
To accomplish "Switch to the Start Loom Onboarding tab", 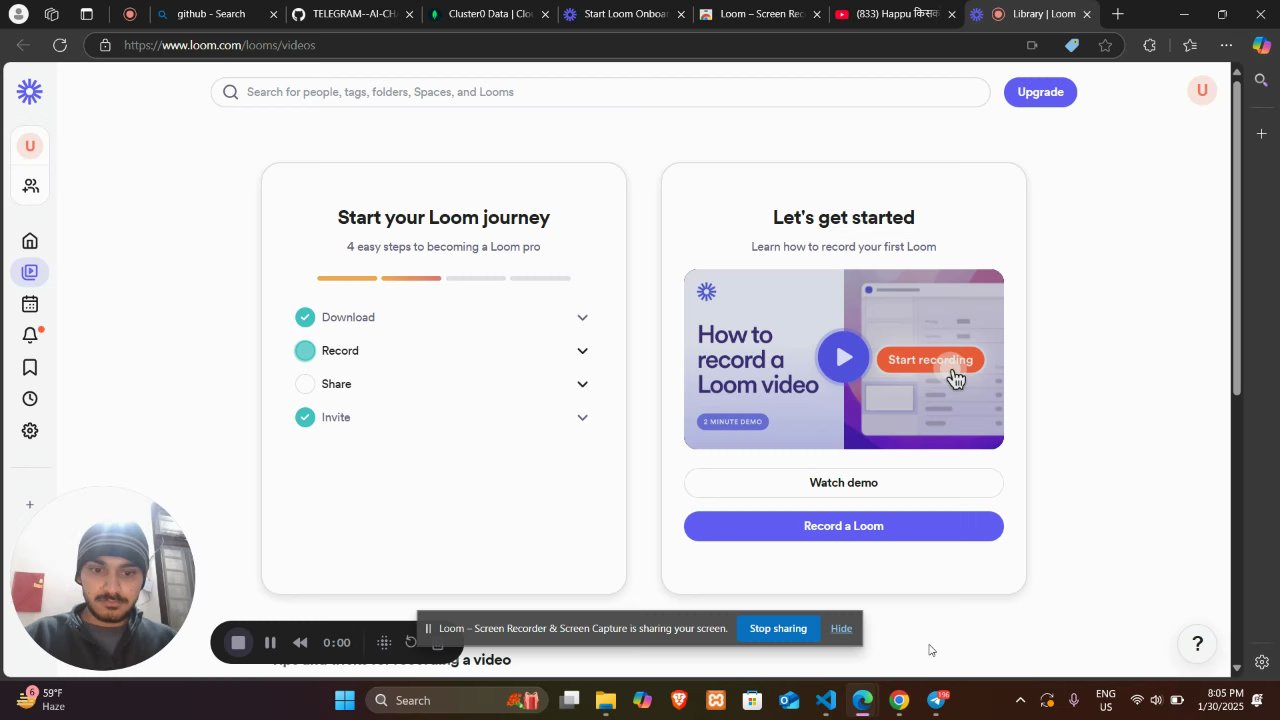I will 624,14.
